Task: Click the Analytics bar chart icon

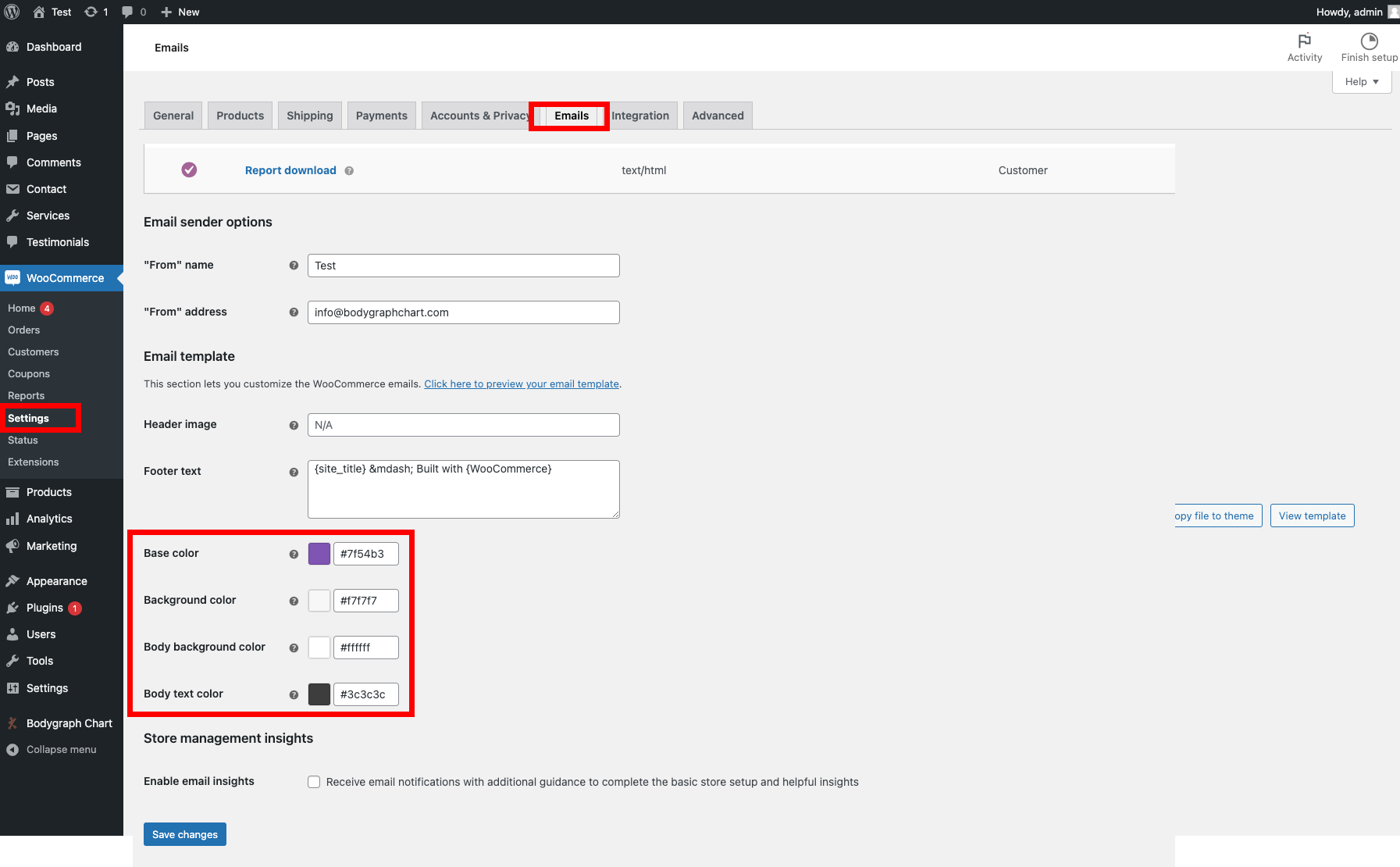Action: pyautogui.click(x=12, y=519)
